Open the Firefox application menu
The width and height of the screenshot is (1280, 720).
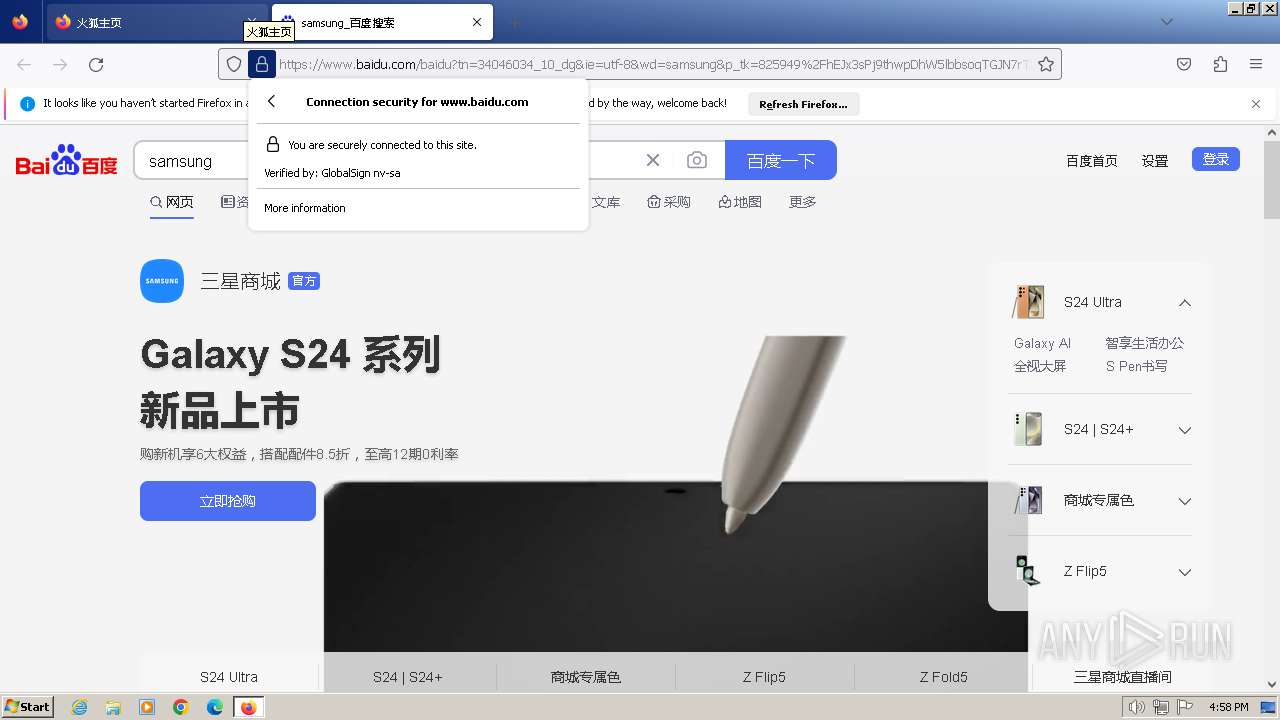coord(1256,64)
